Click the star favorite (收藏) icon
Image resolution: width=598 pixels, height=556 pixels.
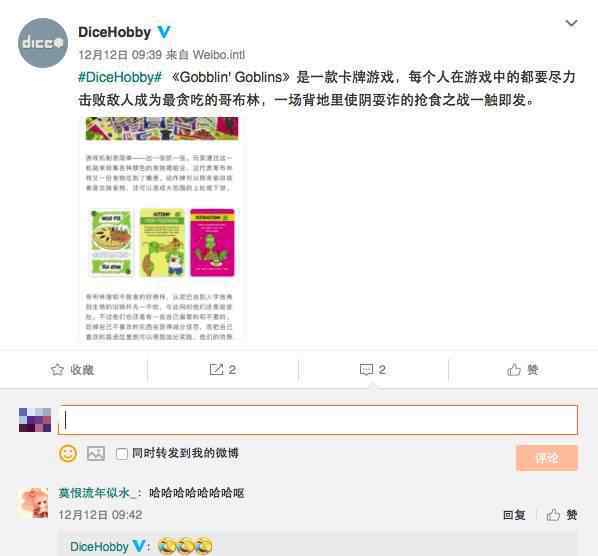[57, 370]
